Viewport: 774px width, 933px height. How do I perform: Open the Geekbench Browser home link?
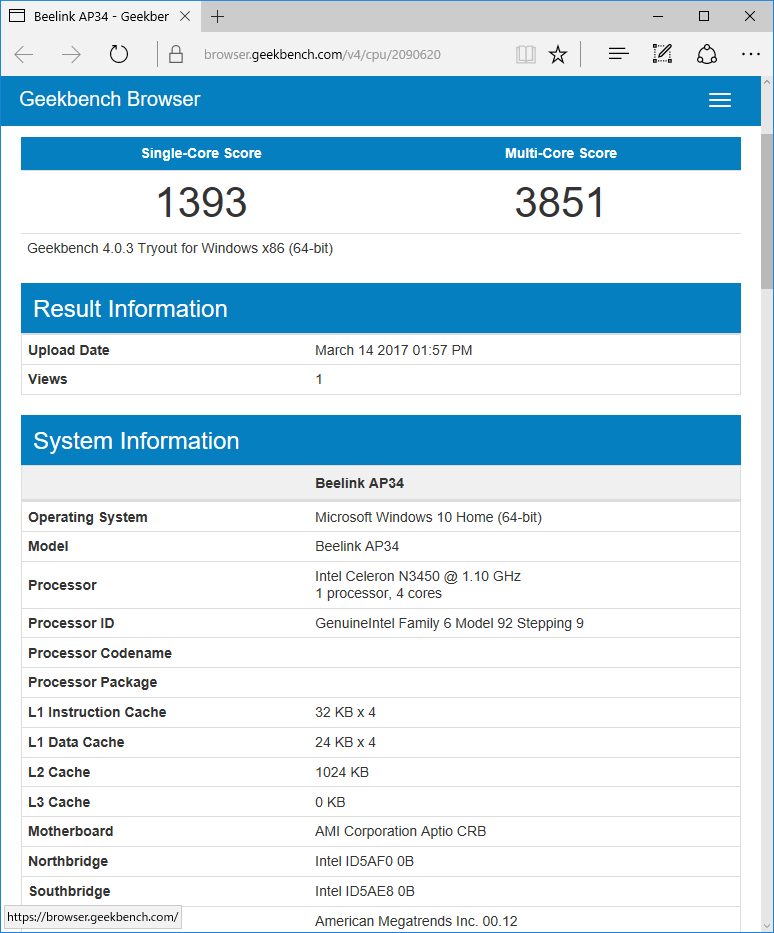109,99
